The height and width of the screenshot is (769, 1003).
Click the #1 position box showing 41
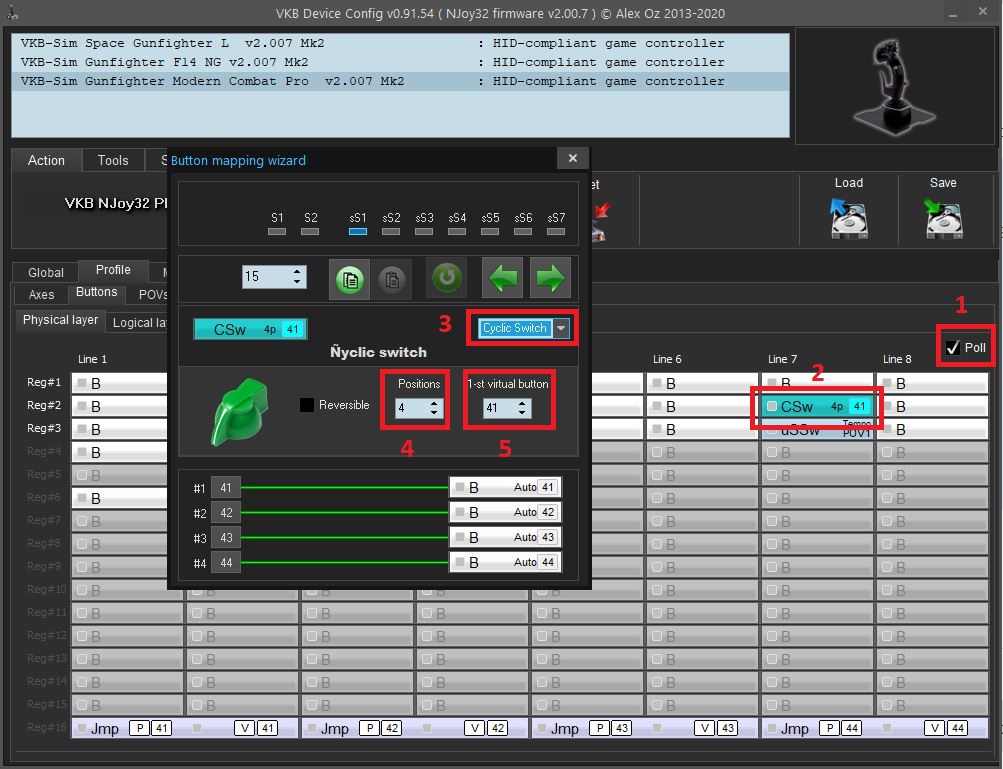click(x=226, y=488)
